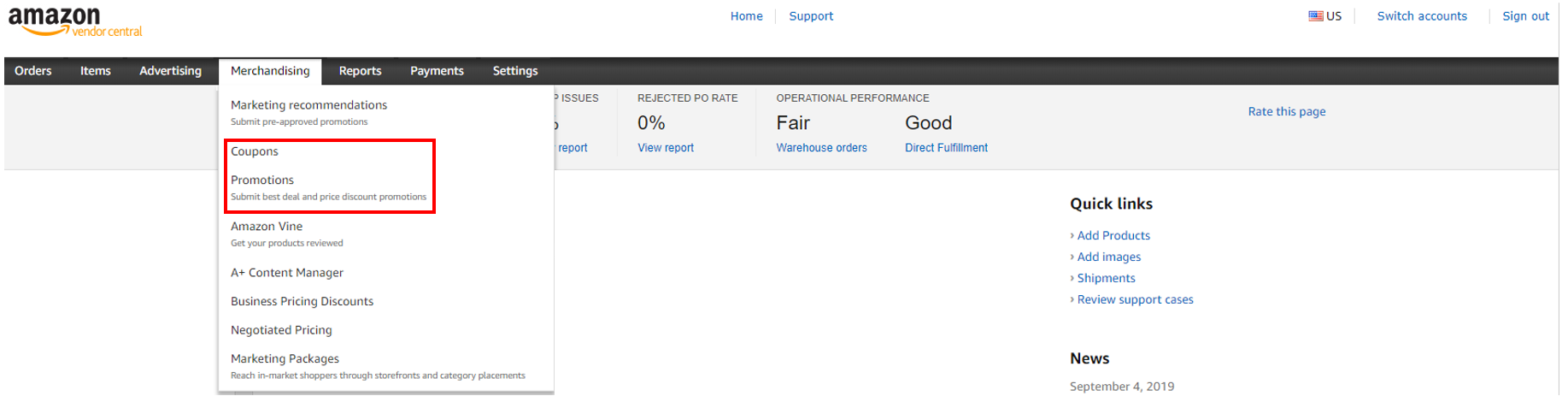Click the September 4, 2019 news date
The height and width of the screenshot is (402, 1568).
click(x=1122, y=387)
